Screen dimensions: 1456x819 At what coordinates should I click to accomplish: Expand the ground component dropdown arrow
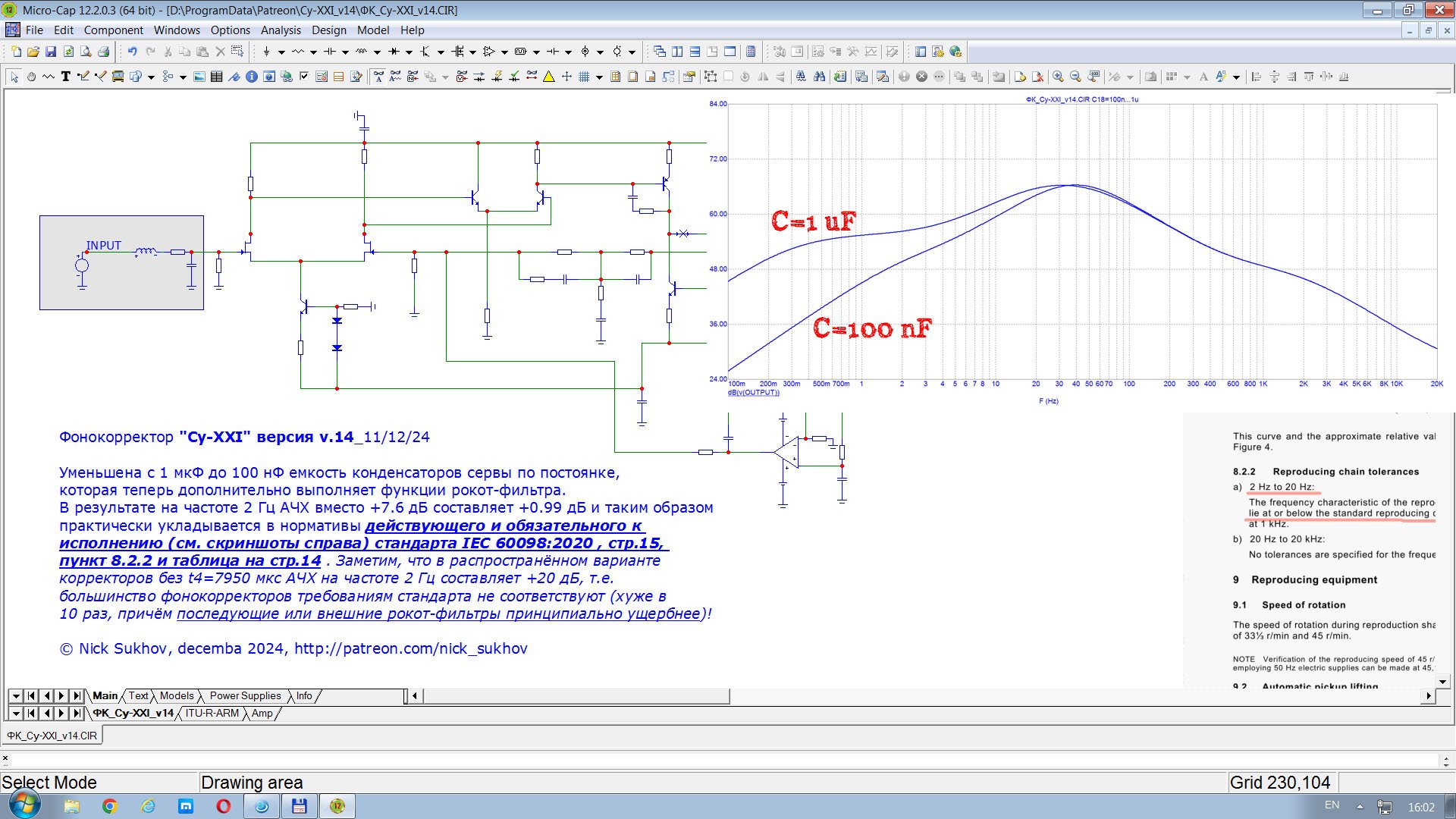[281, 52]
